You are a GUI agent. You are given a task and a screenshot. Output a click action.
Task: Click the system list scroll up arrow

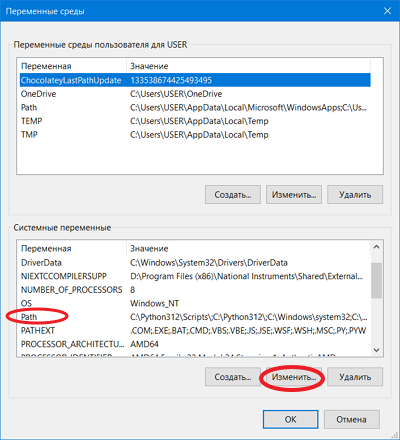coord(377,247)
